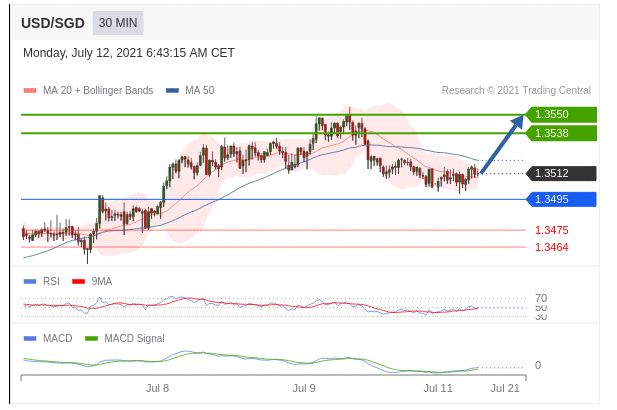
Task: Click the red 9MA legend swatch
Action: (79, 281)
